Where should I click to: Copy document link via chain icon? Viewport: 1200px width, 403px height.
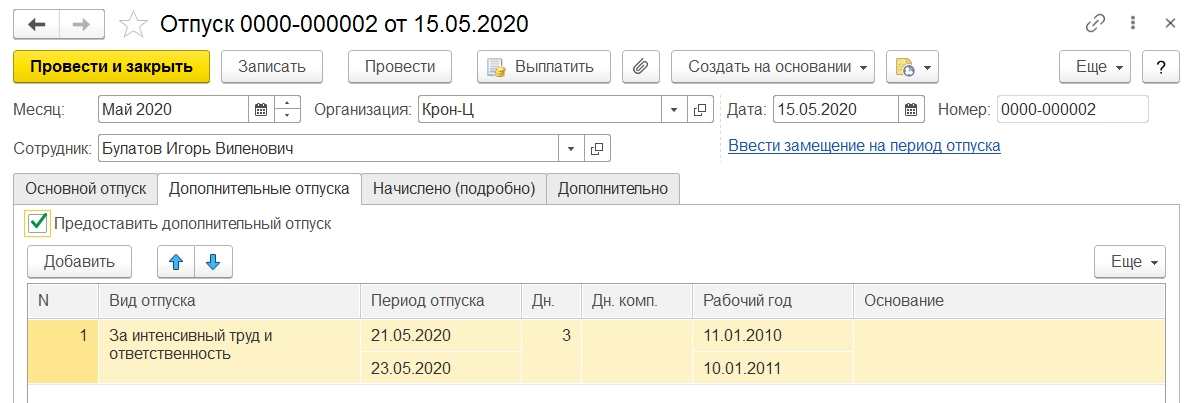point(1096,23)
